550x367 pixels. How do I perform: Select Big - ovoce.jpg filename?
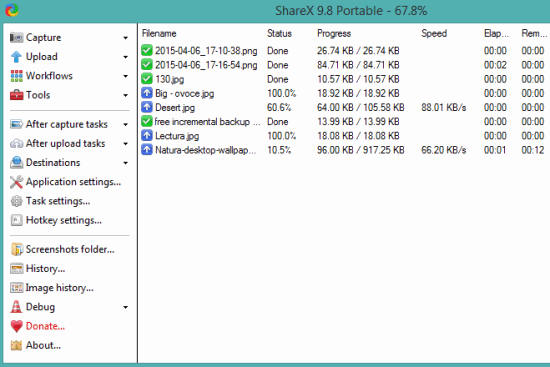(185, 93)
